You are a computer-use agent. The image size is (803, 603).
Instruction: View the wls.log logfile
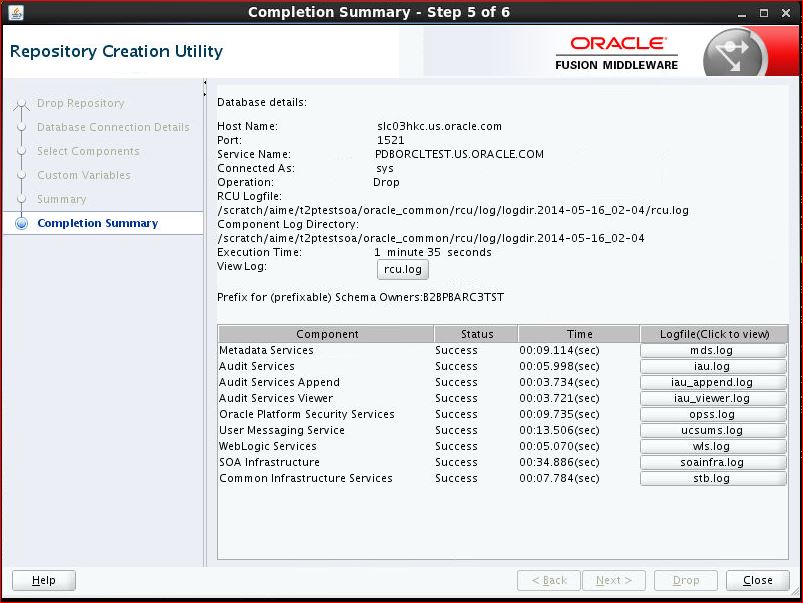(713, 446)
